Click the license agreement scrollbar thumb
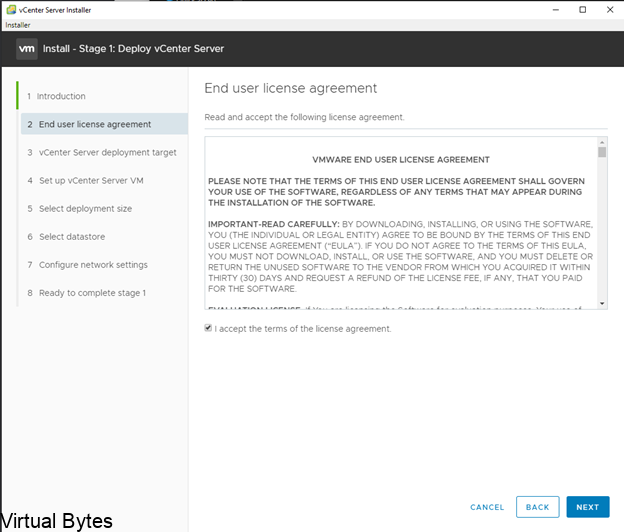 point(602,152)
